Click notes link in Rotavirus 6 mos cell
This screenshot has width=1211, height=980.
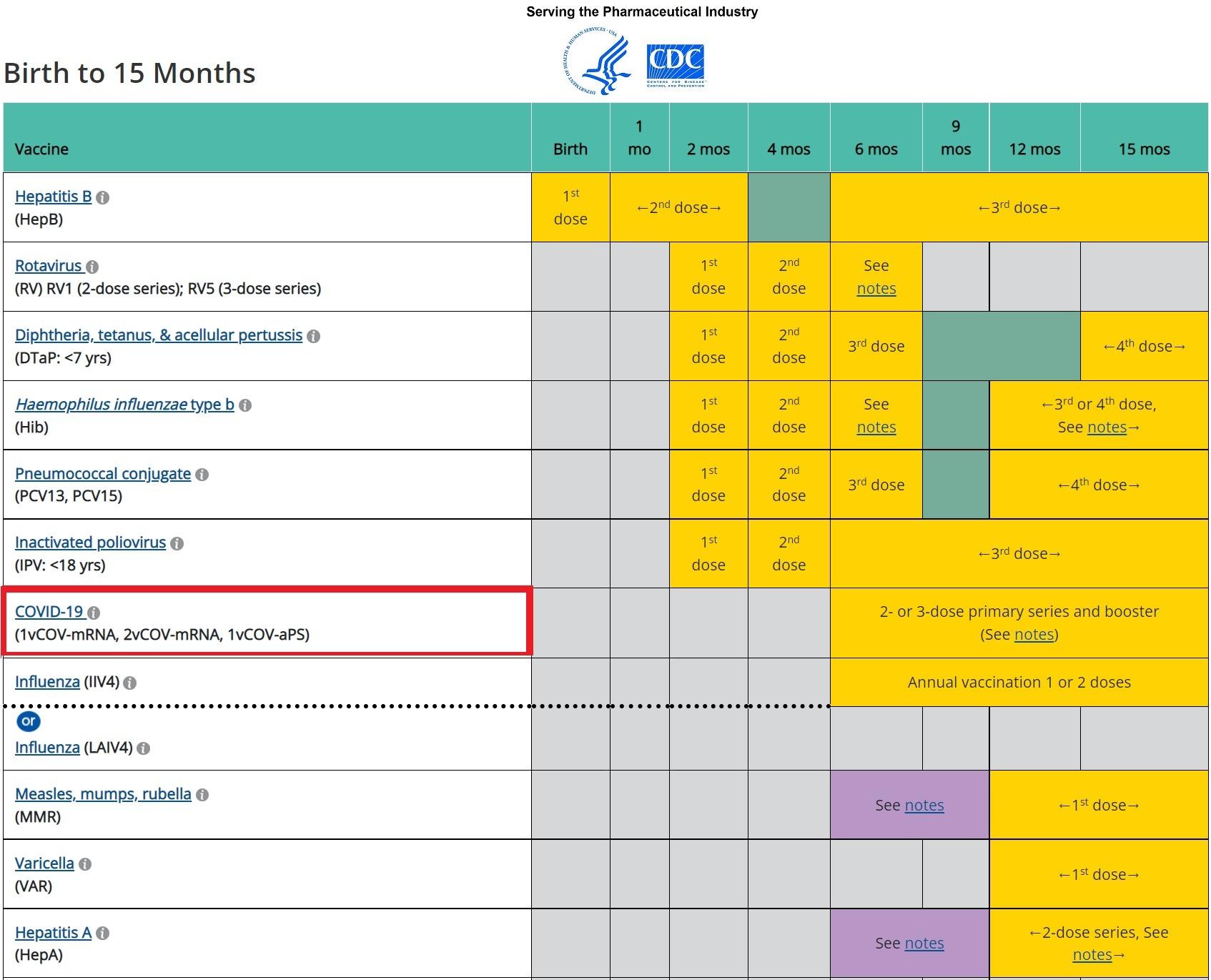[876, 289]
